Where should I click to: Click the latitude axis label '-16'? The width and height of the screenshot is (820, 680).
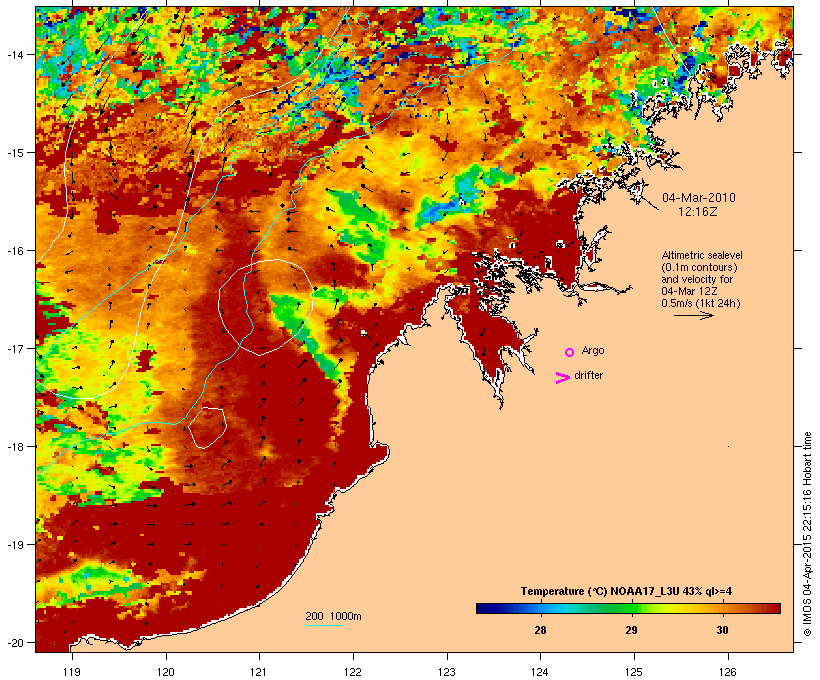(14, 251)
